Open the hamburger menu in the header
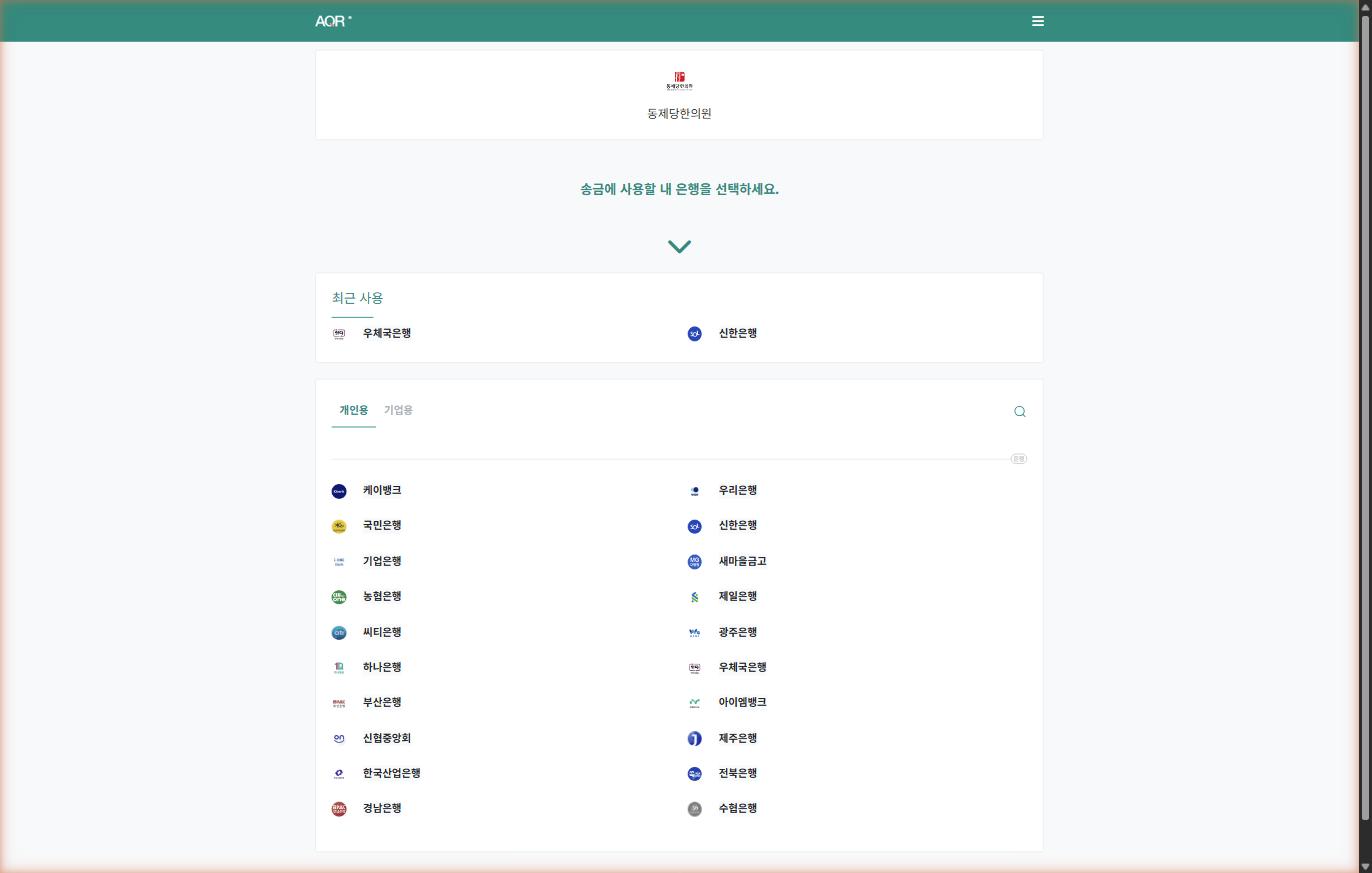 [1038, 21]
